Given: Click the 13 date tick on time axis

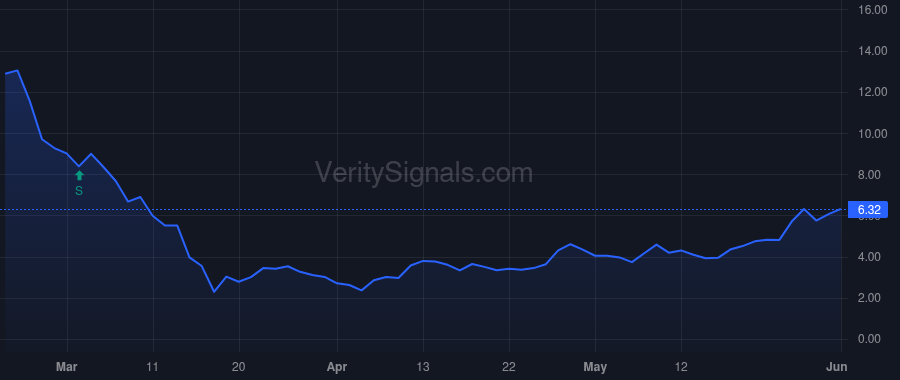Looking at the screenshot, I should pyautogui.click(x=423, y=367).
